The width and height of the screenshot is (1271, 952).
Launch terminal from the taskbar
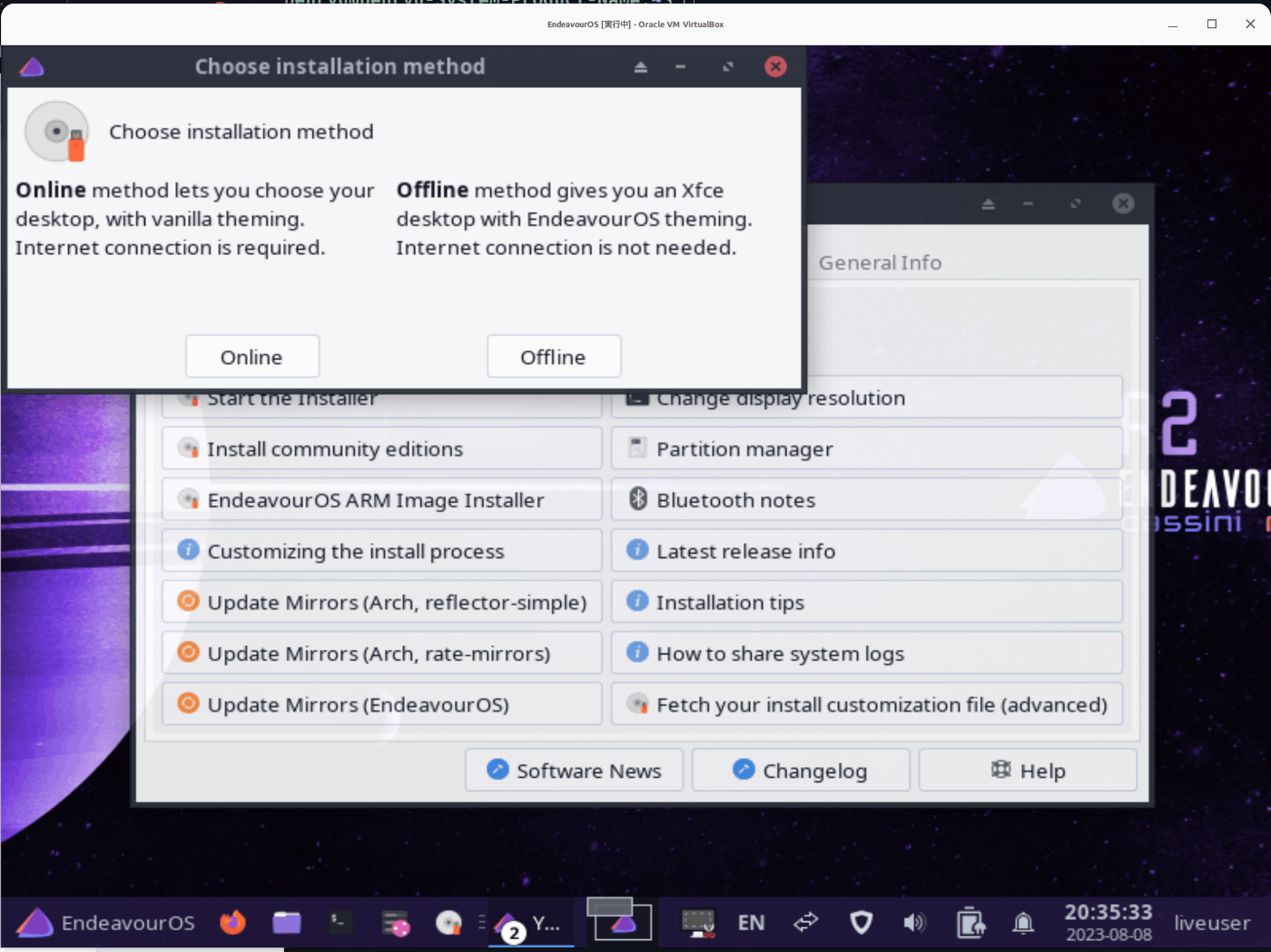(340, 923)
